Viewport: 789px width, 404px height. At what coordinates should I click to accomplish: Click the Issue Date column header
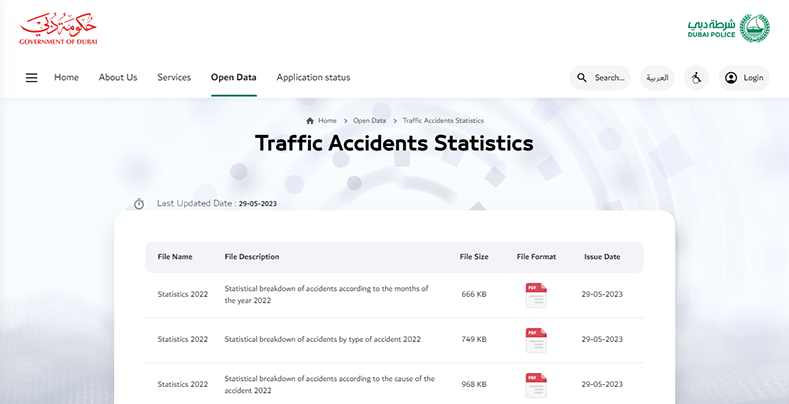[x=602, y=257]
